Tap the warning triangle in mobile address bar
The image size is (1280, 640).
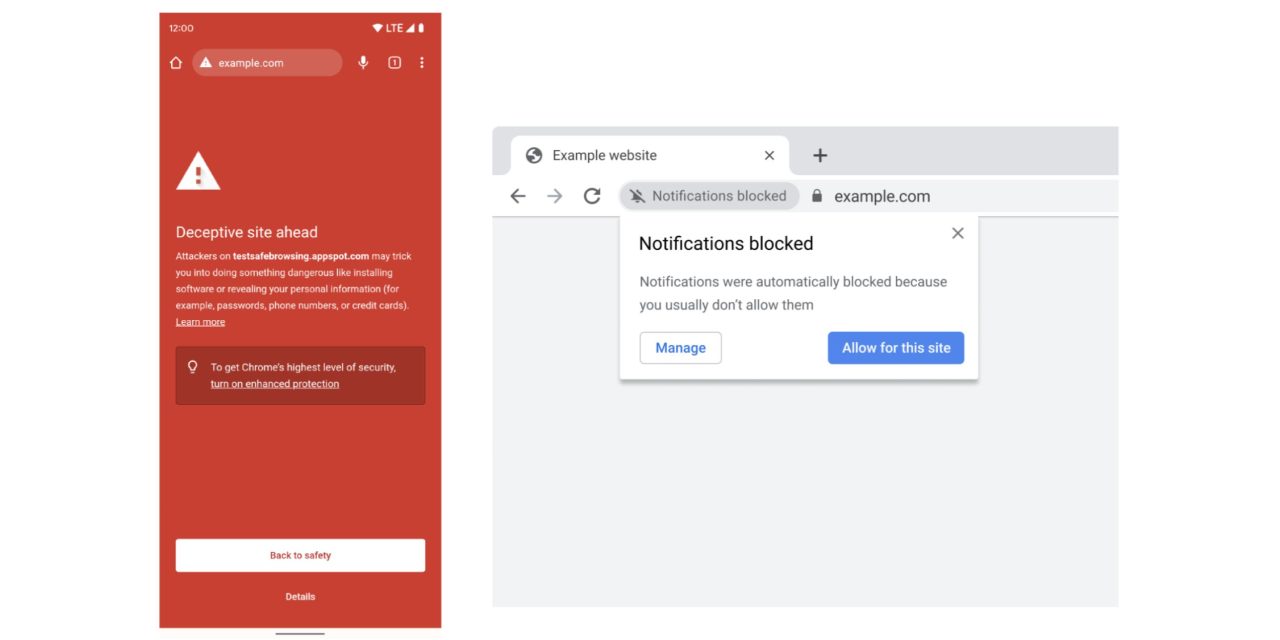pos(206,63)
